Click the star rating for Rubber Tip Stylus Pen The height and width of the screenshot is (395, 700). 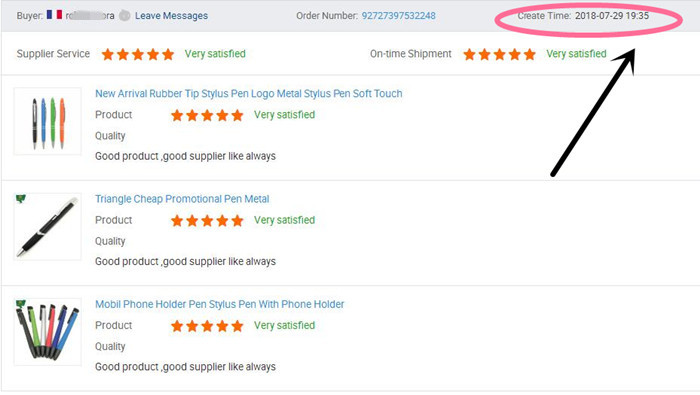click(x=207, y=115)
